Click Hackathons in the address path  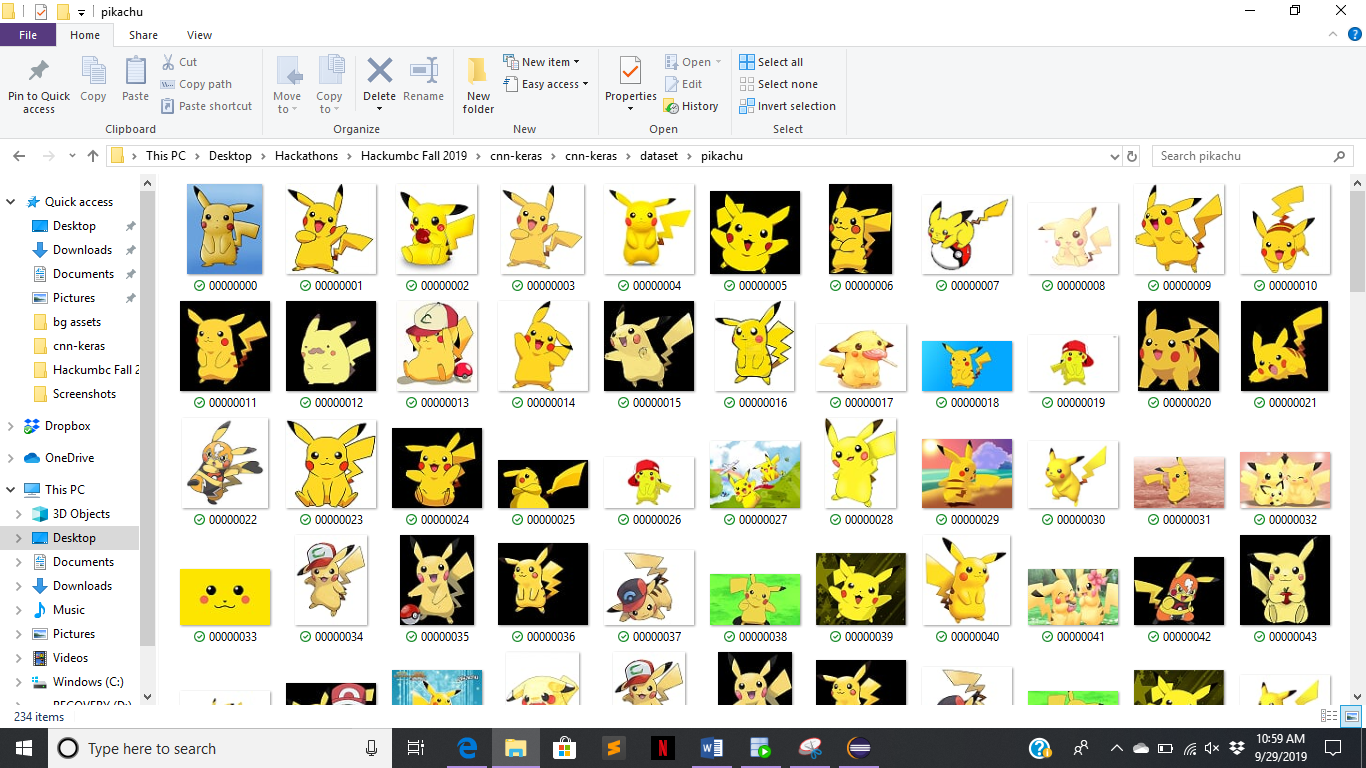pos(307,156)
